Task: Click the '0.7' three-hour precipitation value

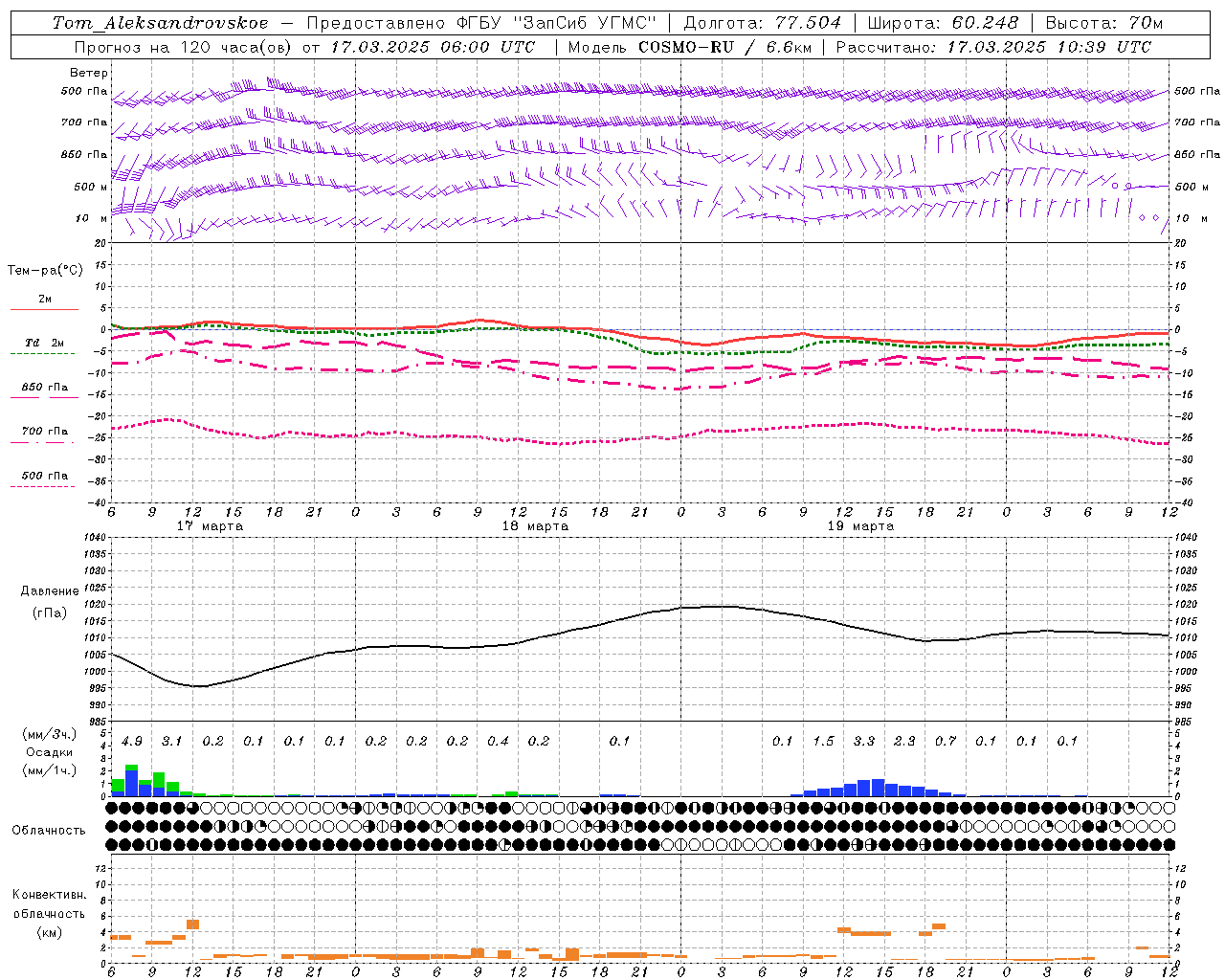Action: [946, 741]
